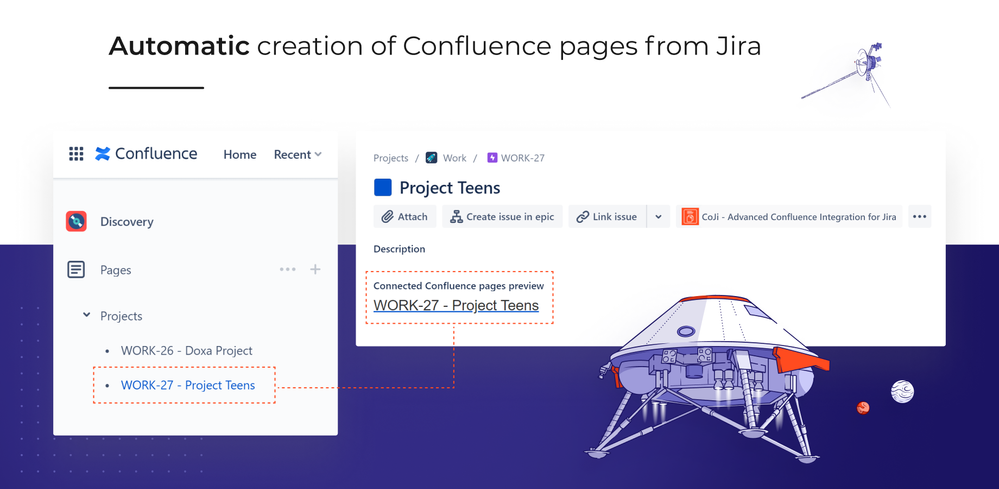
Task: Collapse the Projects tree chevron
Action: [87, 315]
